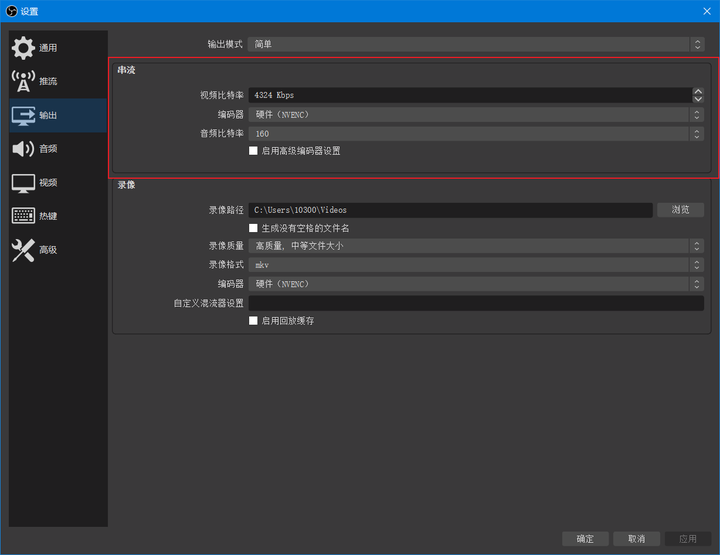The image size is (720, 555).
Task: Click the 取消 cancel button
Action: click(x=636, y=539)
